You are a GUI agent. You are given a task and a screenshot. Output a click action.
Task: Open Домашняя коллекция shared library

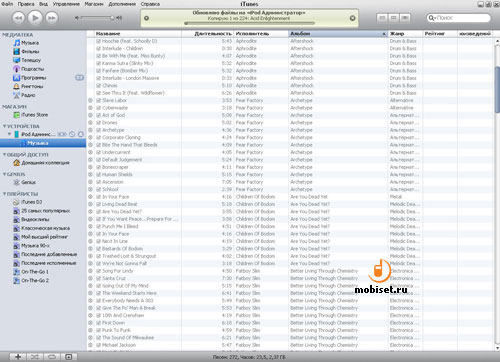[x=41, y=163]
